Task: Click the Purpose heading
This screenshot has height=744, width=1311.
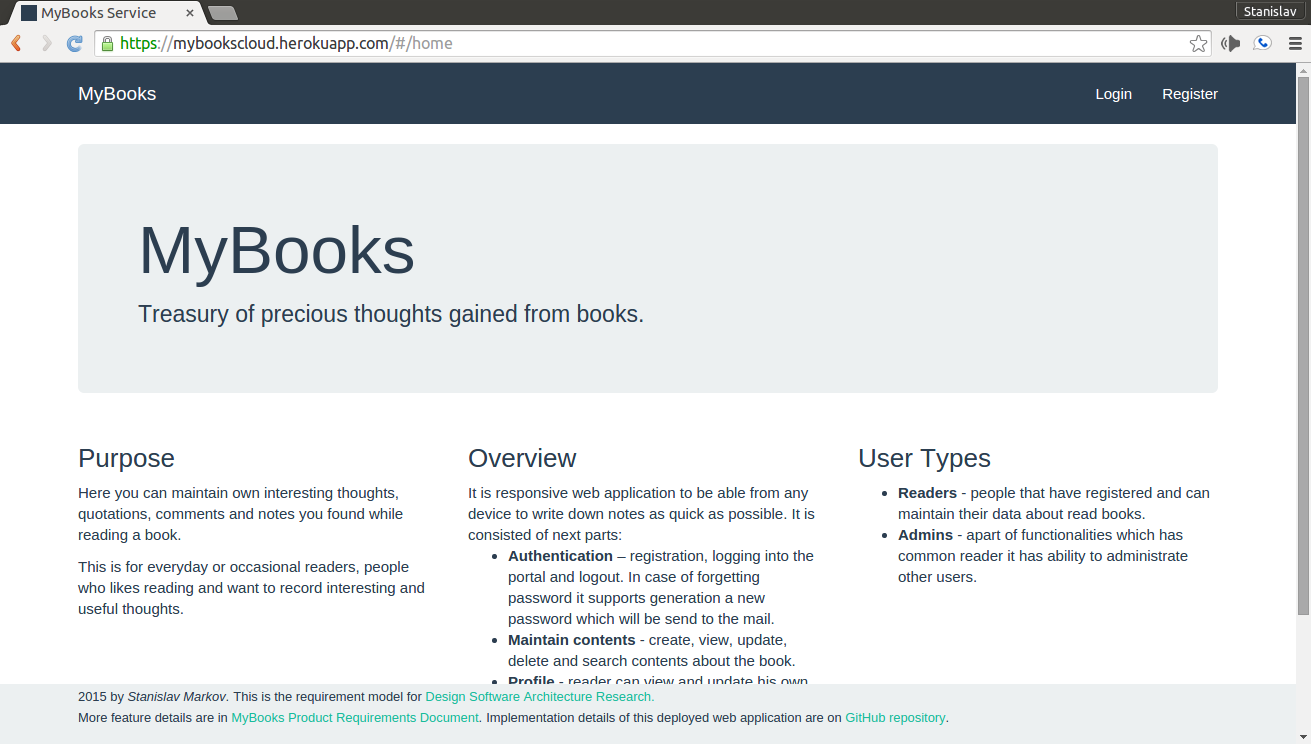Action: pyautogui.click(x=126, y=458)
